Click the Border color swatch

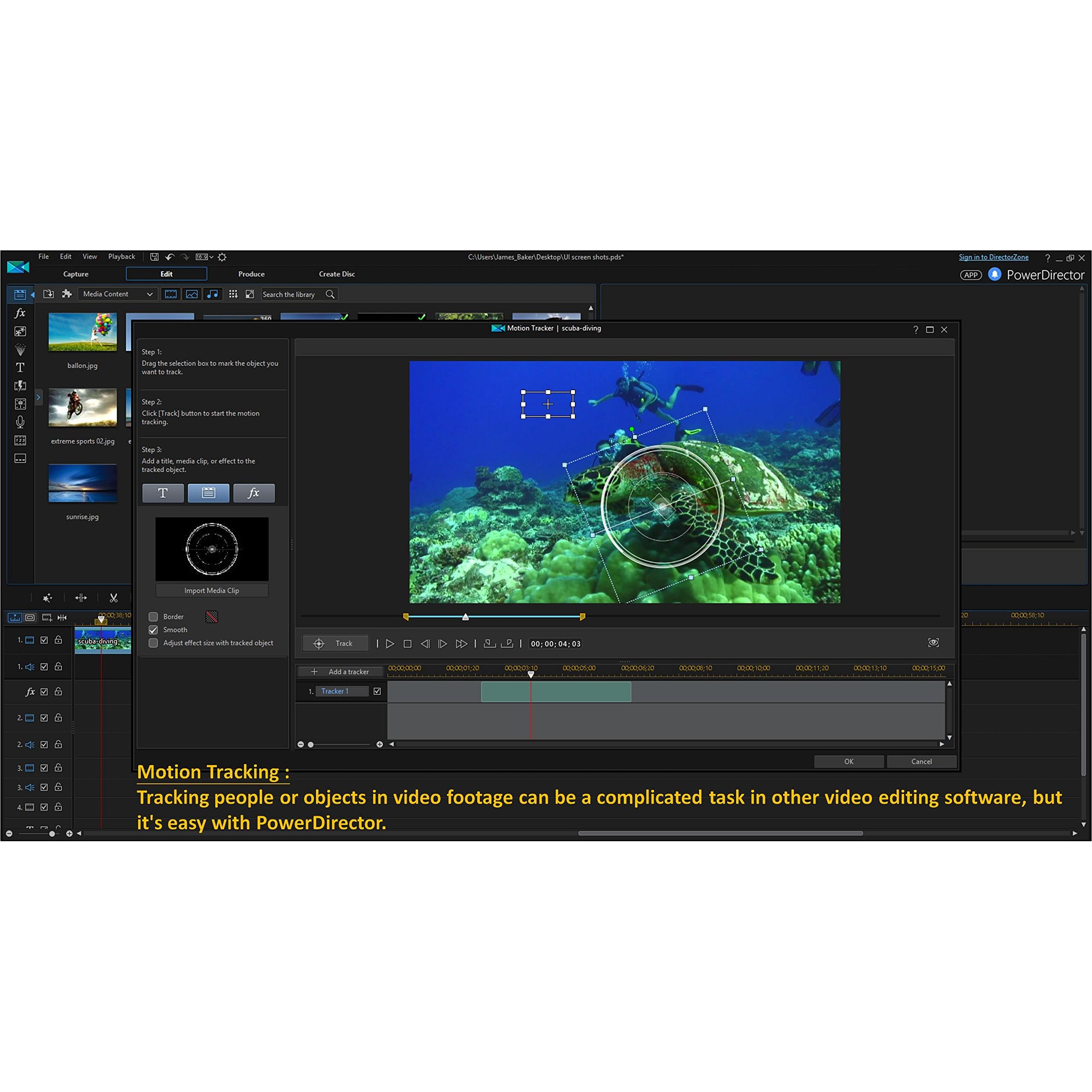(212, 617)
